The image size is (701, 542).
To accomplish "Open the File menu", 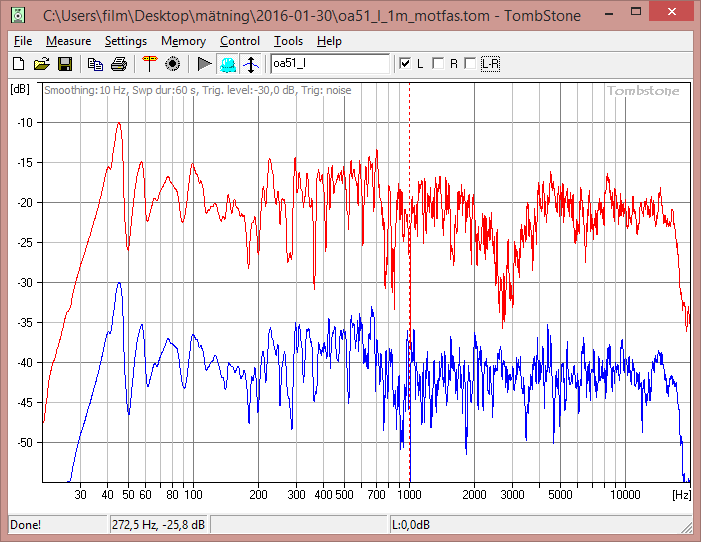I will (23, 41).
